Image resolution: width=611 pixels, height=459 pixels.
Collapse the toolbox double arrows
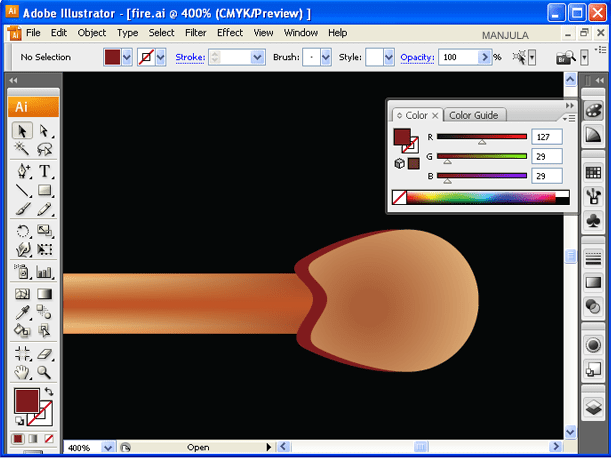pyautogui.click(x=13, y=81)
